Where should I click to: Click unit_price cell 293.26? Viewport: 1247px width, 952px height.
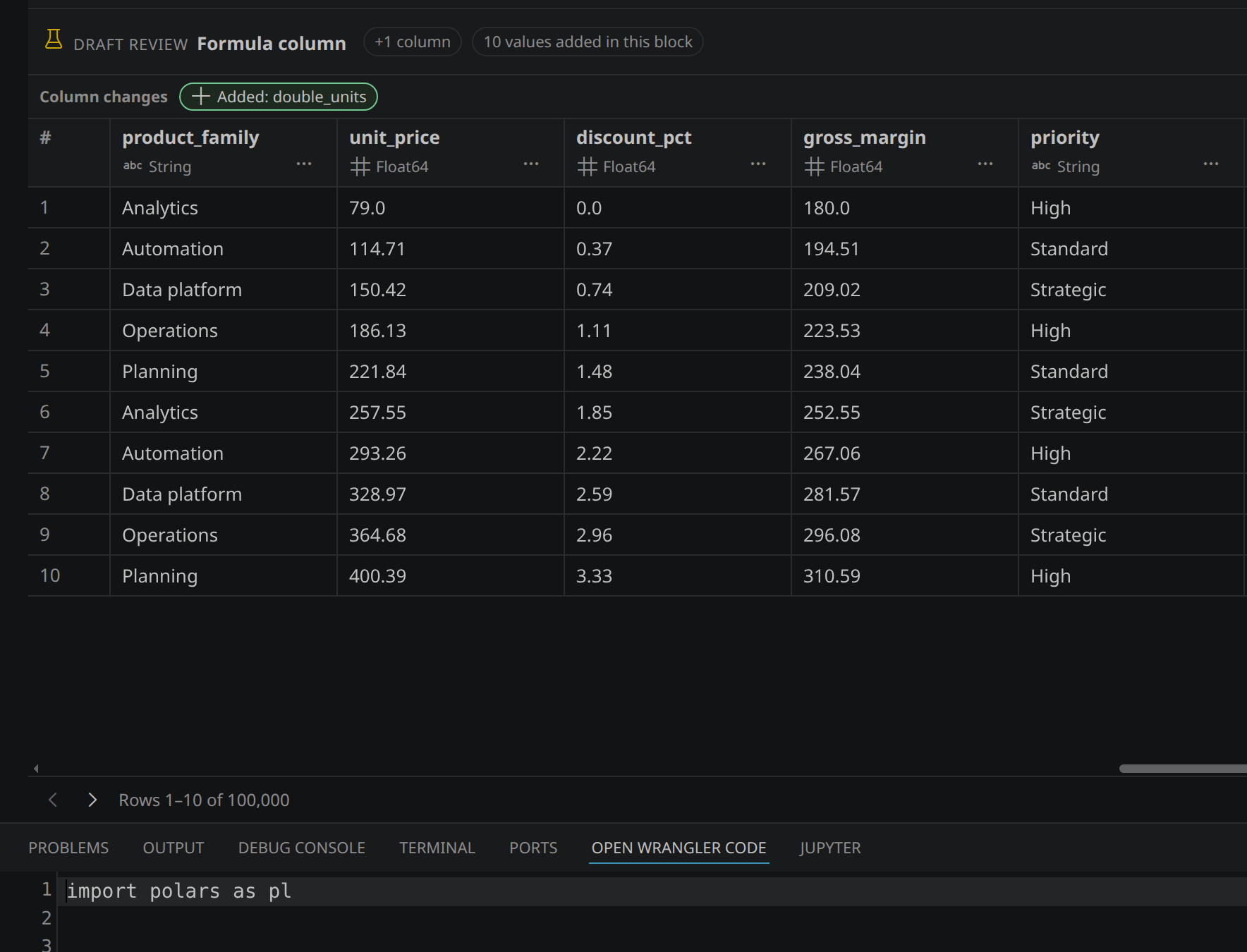coord(451,453)
